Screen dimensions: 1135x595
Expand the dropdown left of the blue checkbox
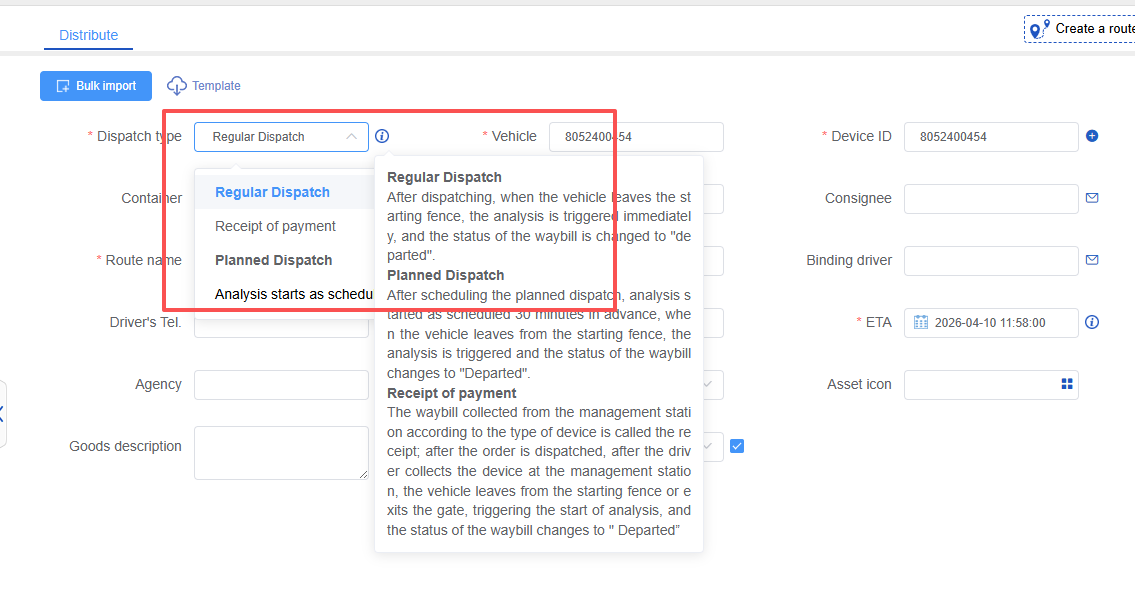coord(709,446)
